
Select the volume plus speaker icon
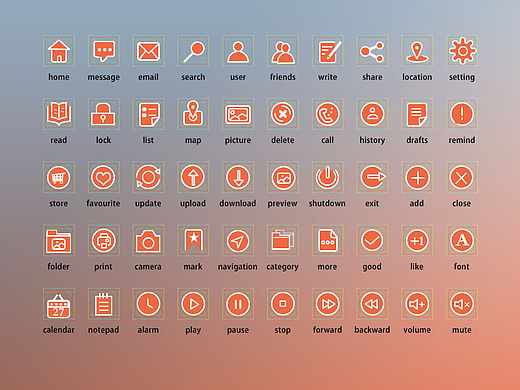[x=417, y=304]
